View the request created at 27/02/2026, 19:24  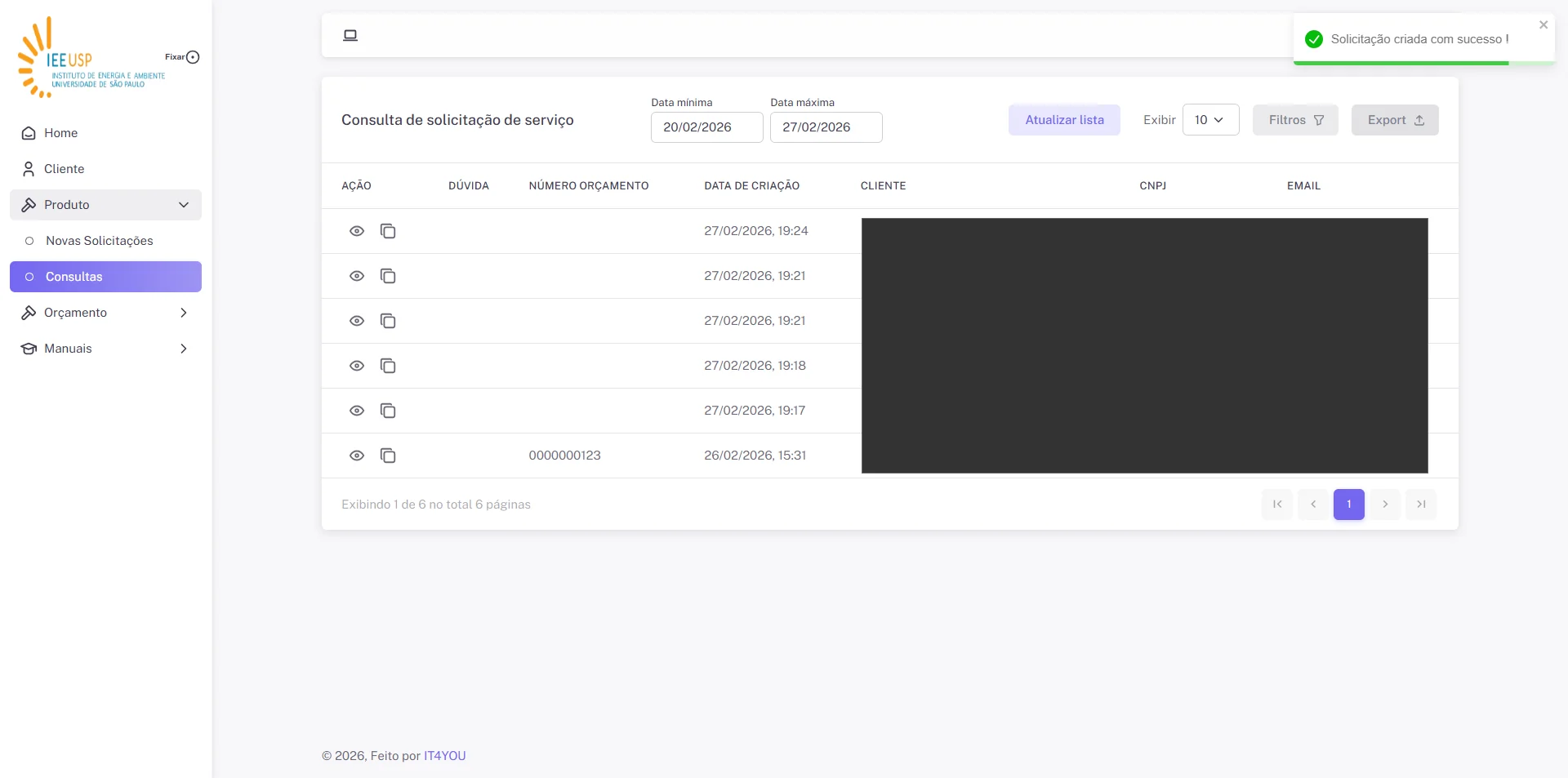click(357, 231)
